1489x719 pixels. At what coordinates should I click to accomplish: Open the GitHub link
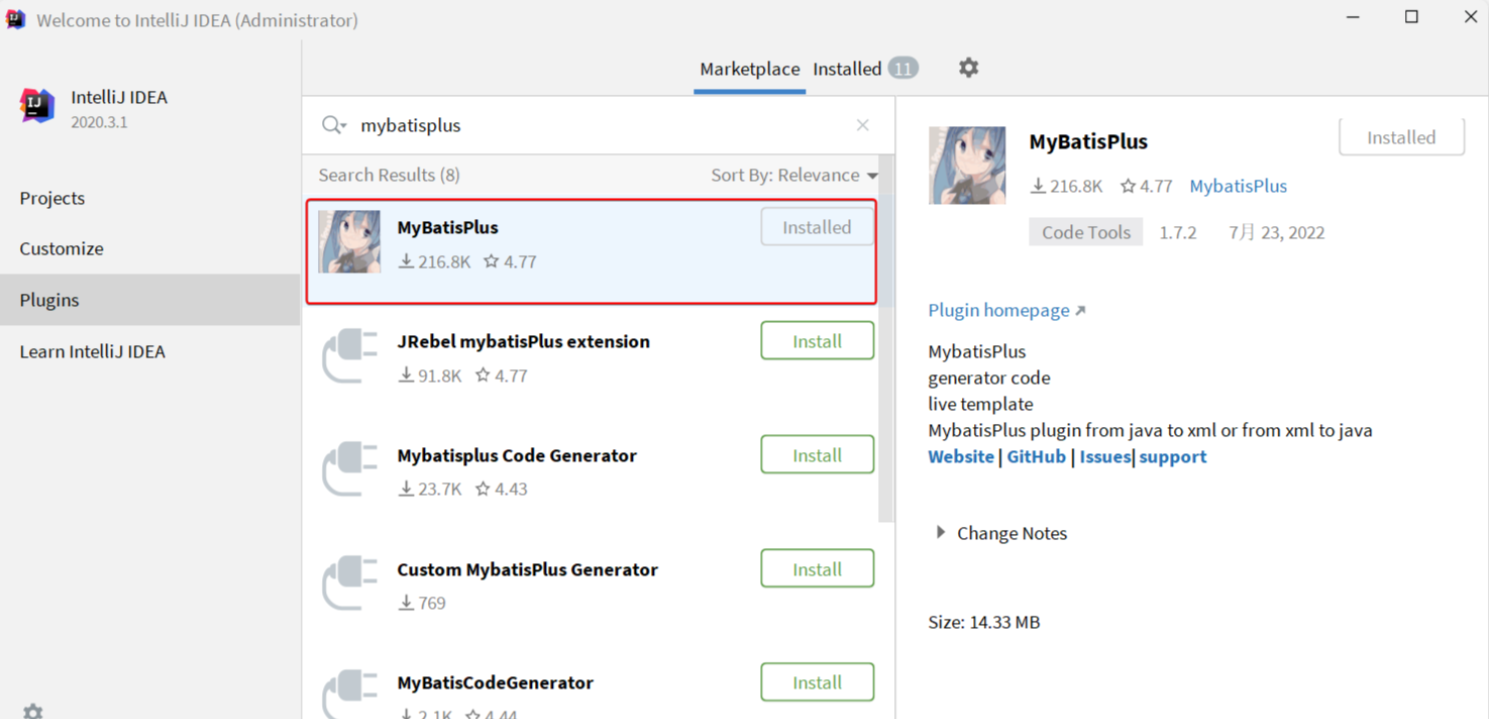point(1036,456)
